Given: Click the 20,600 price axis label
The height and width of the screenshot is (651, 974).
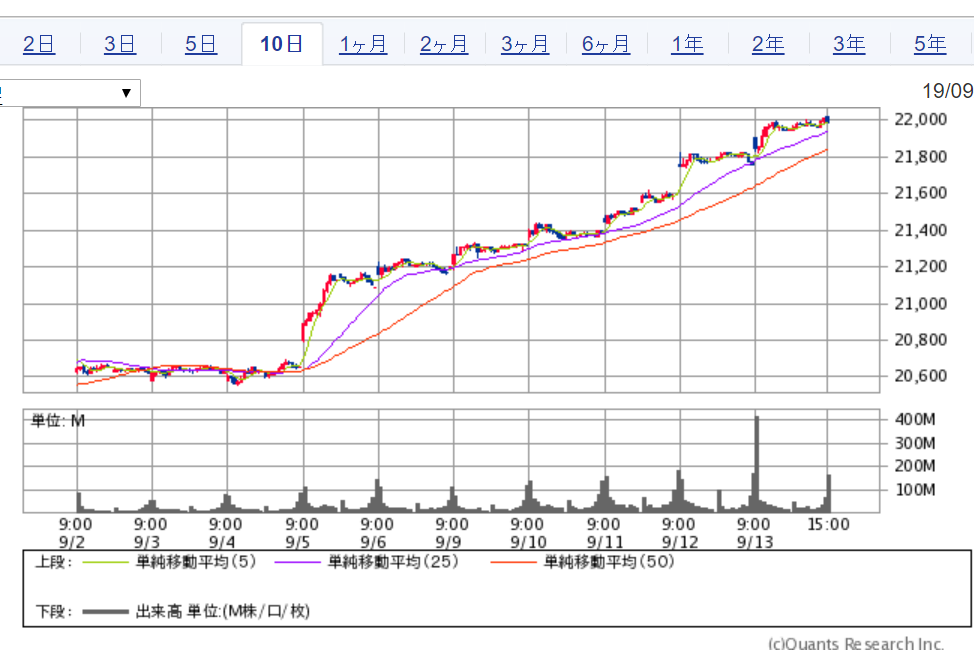Looking at the screenshot, I should pyautogui.click(x=921, y=376).
